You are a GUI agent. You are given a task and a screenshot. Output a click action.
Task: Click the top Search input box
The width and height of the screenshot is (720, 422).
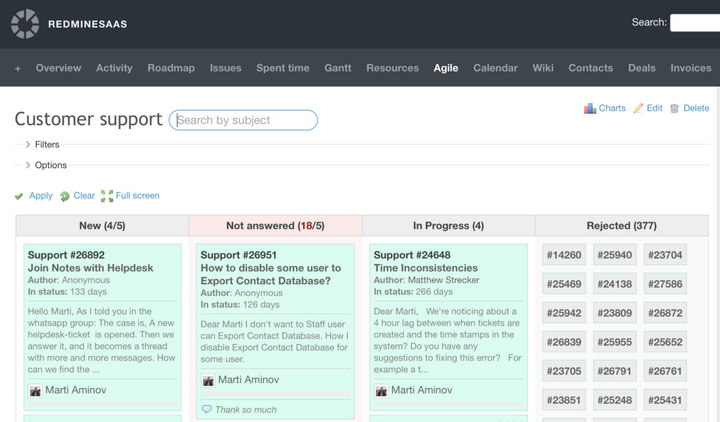[x=695, y=22]
